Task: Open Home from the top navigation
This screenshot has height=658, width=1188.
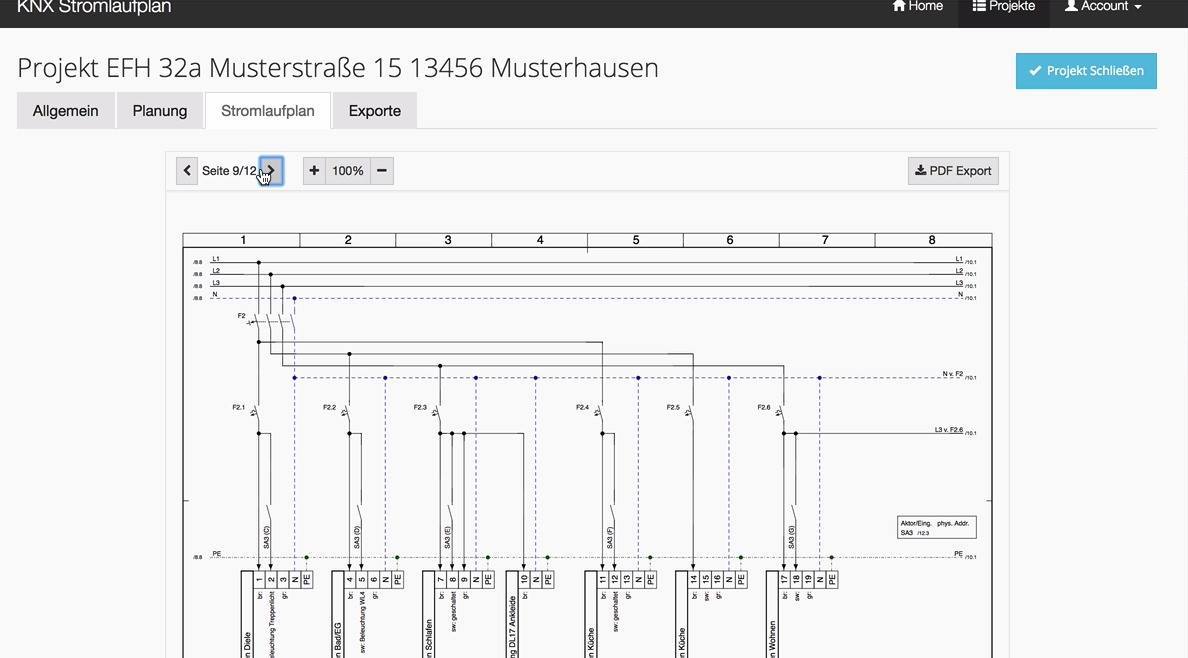Action: click(918, 7)
